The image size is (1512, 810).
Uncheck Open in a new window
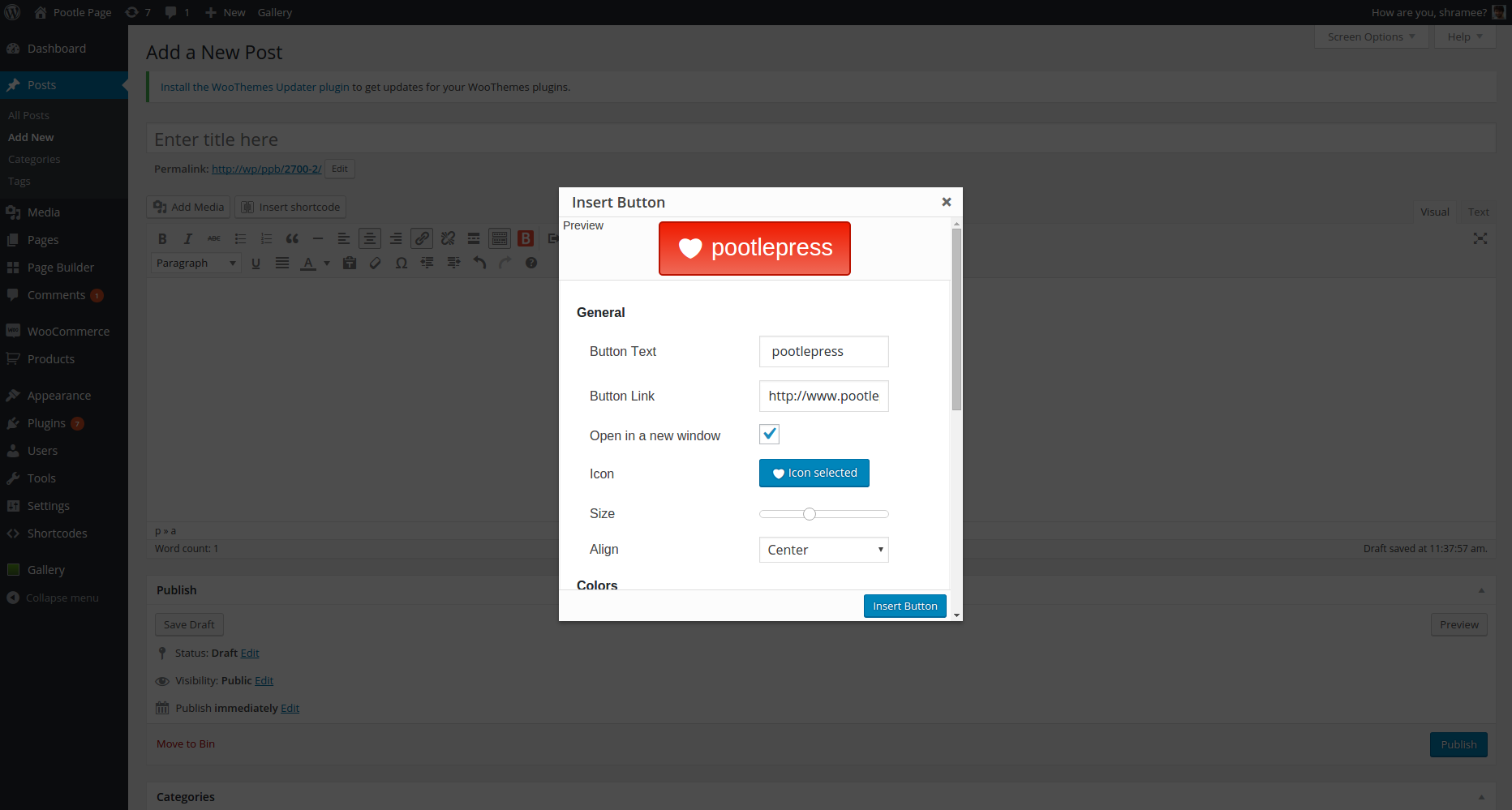(x=769, y=435)
